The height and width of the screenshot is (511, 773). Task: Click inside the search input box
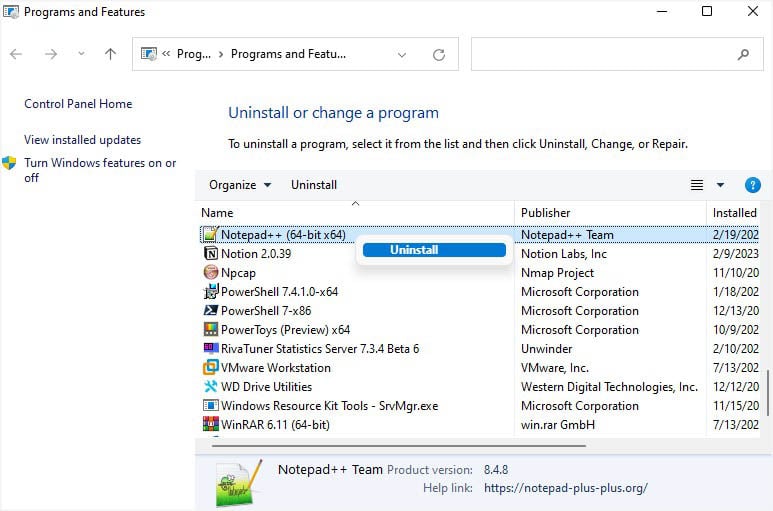click(603, 54)
